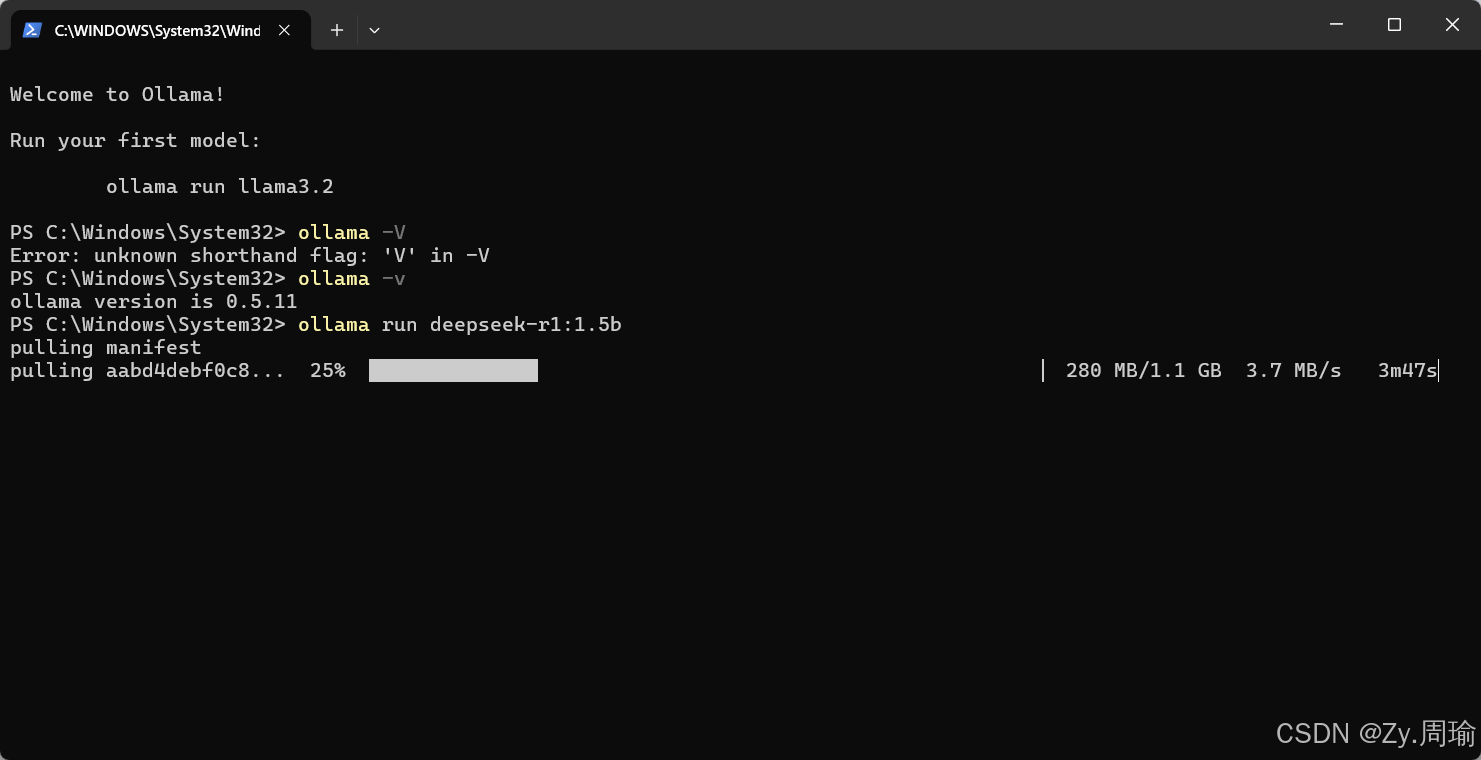Maximize the terminal window

coord(1394,25)
